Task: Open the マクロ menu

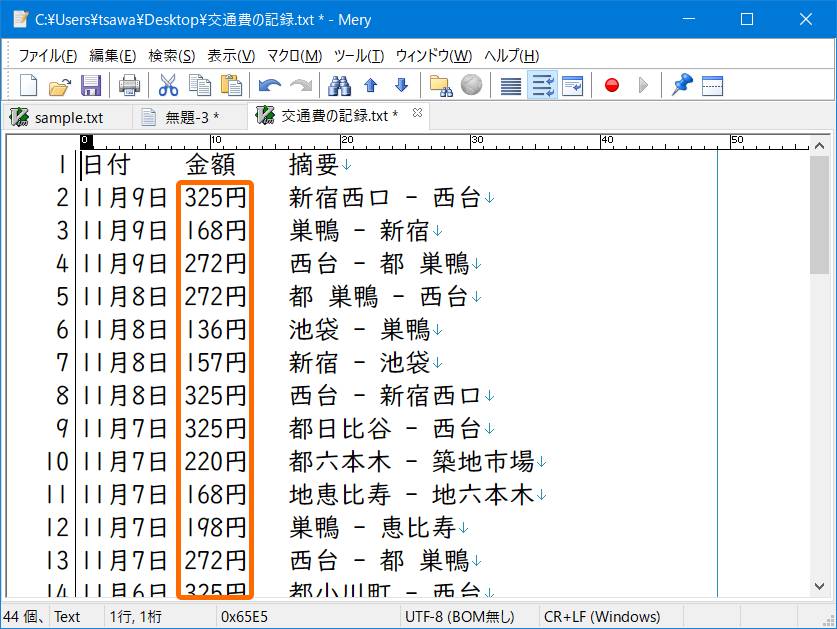Action: point(293,56)
